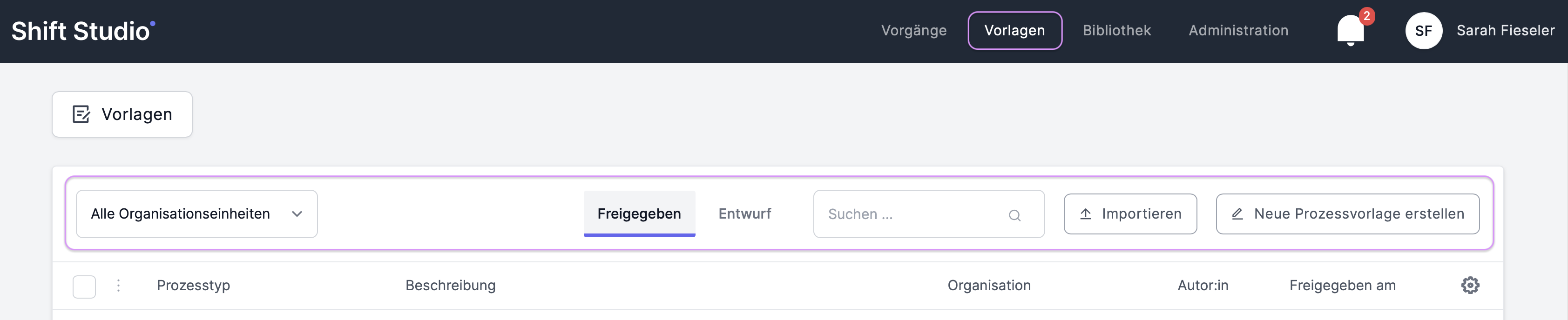Click the SF user avatar
The height and width of the screenshot is (320, 1568).
[x=1423, y=30]
